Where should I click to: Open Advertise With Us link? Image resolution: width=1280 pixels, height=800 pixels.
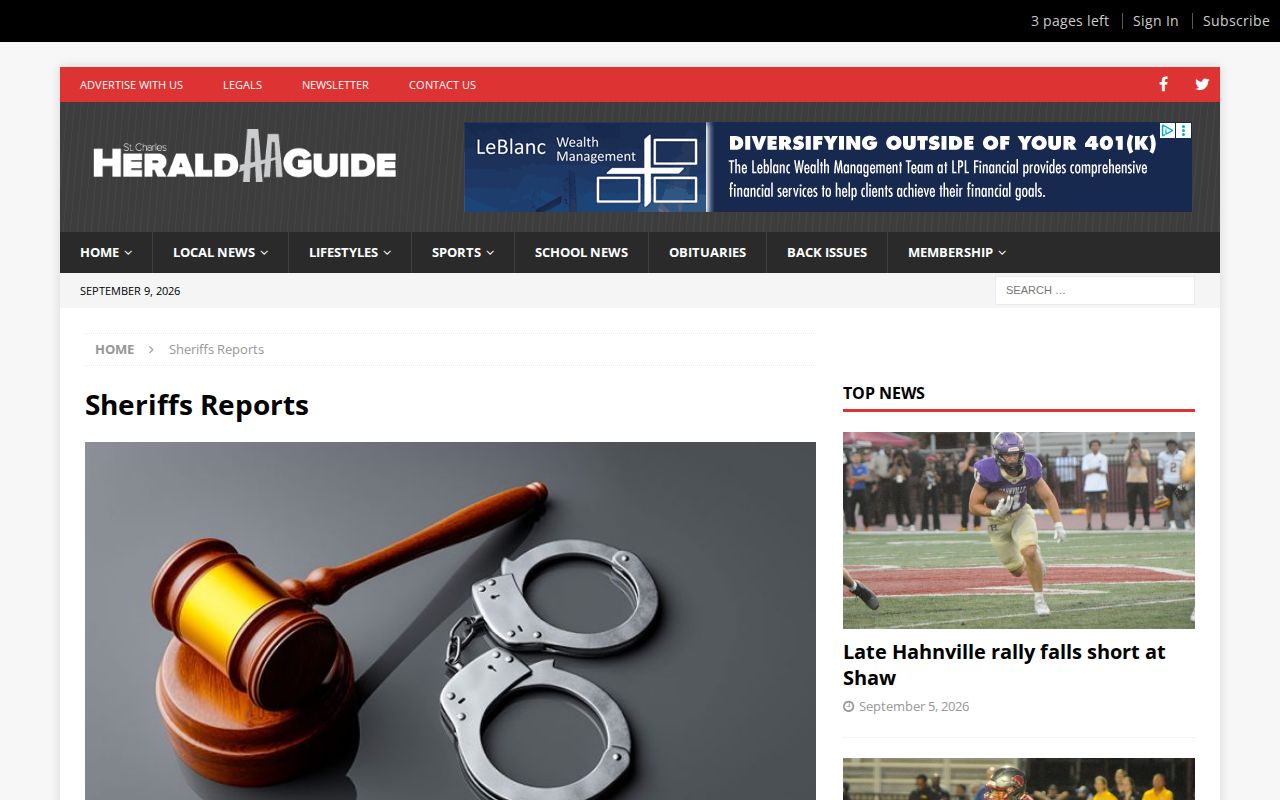(x=131, y=85)
